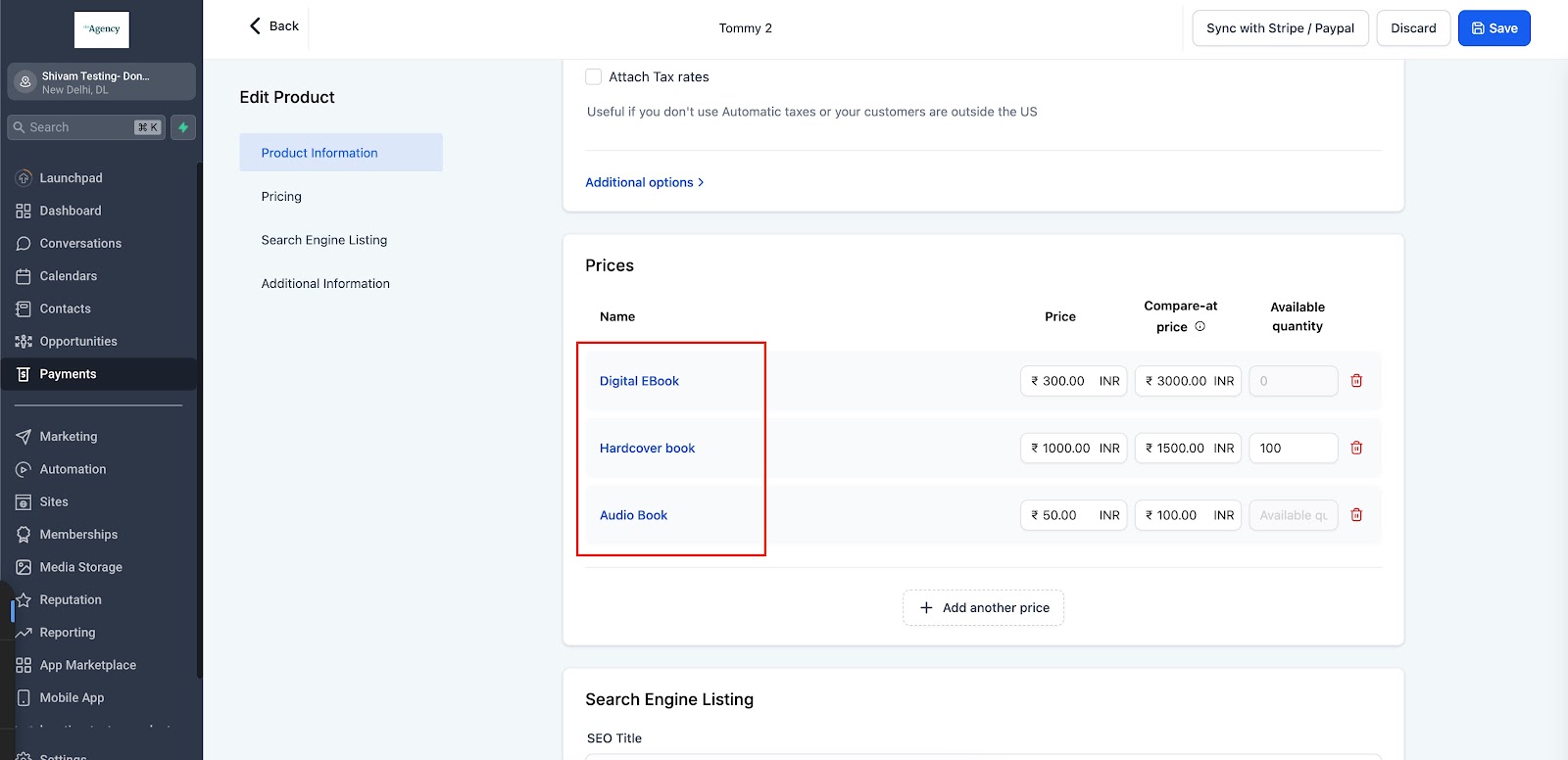Open the Hardcover book price link
1568x760 pixels.
647,449
